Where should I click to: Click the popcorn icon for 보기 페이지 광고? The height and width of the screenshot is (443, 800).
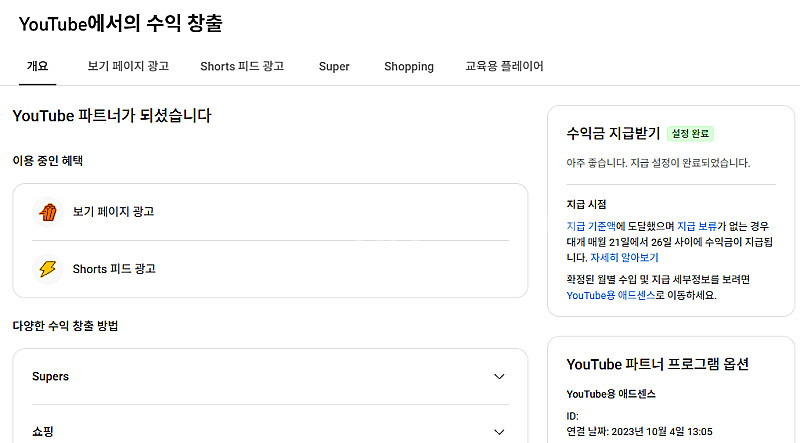(x=48, y=212)
